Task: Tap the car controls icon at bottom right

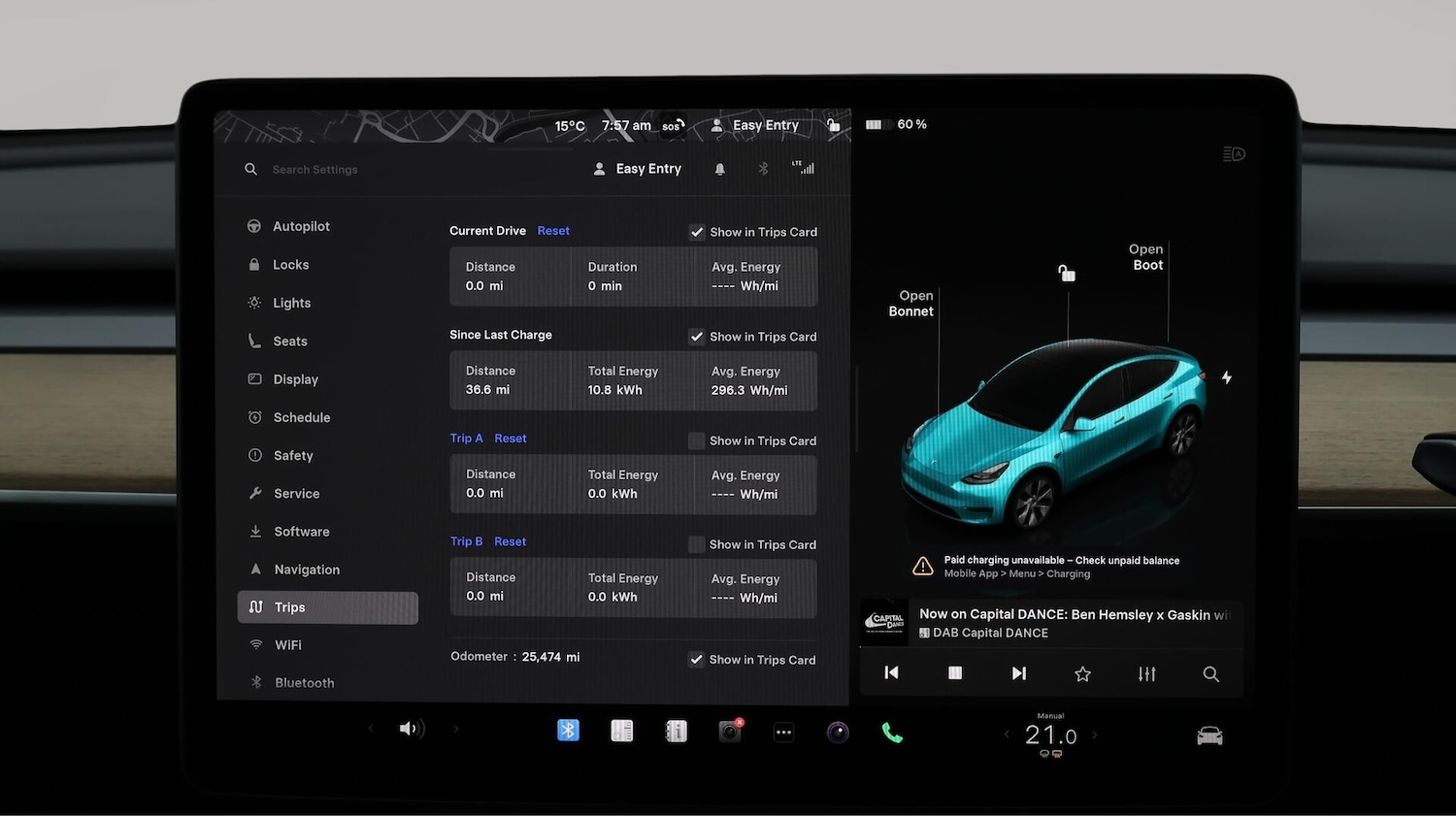Action: (1209, 735)
